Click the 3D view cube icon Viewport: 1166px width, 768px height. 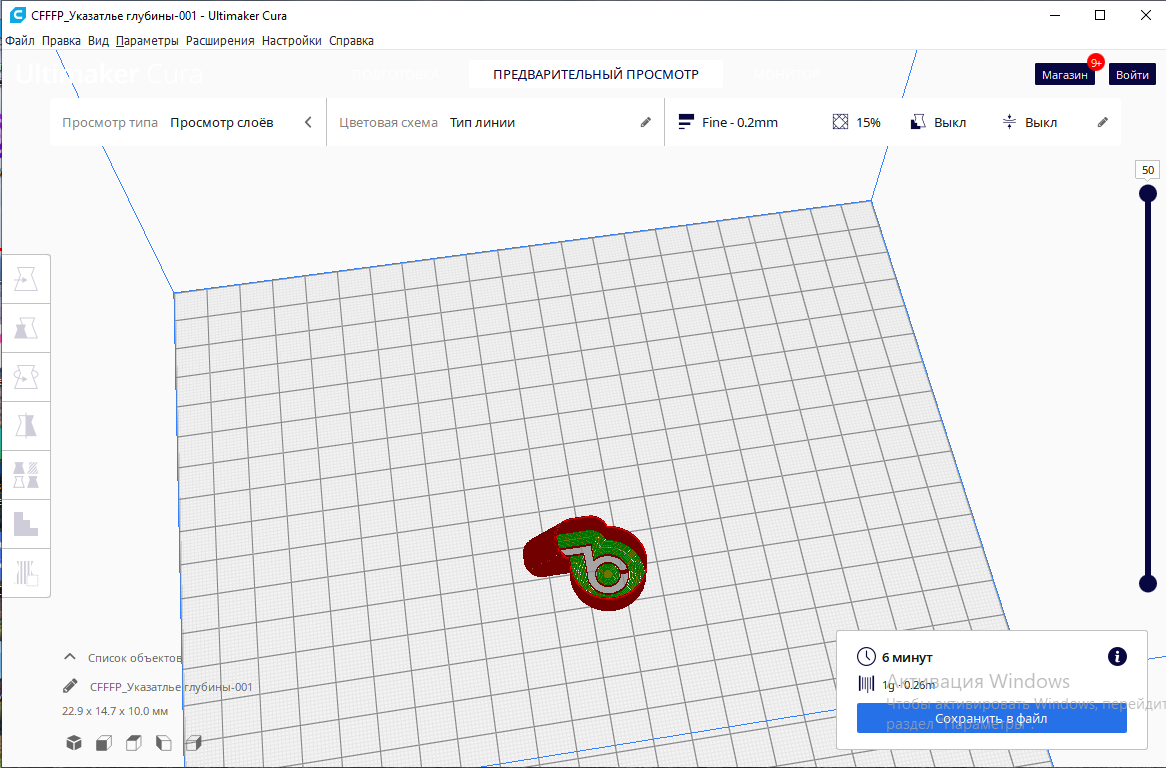[x=74, y=743]
